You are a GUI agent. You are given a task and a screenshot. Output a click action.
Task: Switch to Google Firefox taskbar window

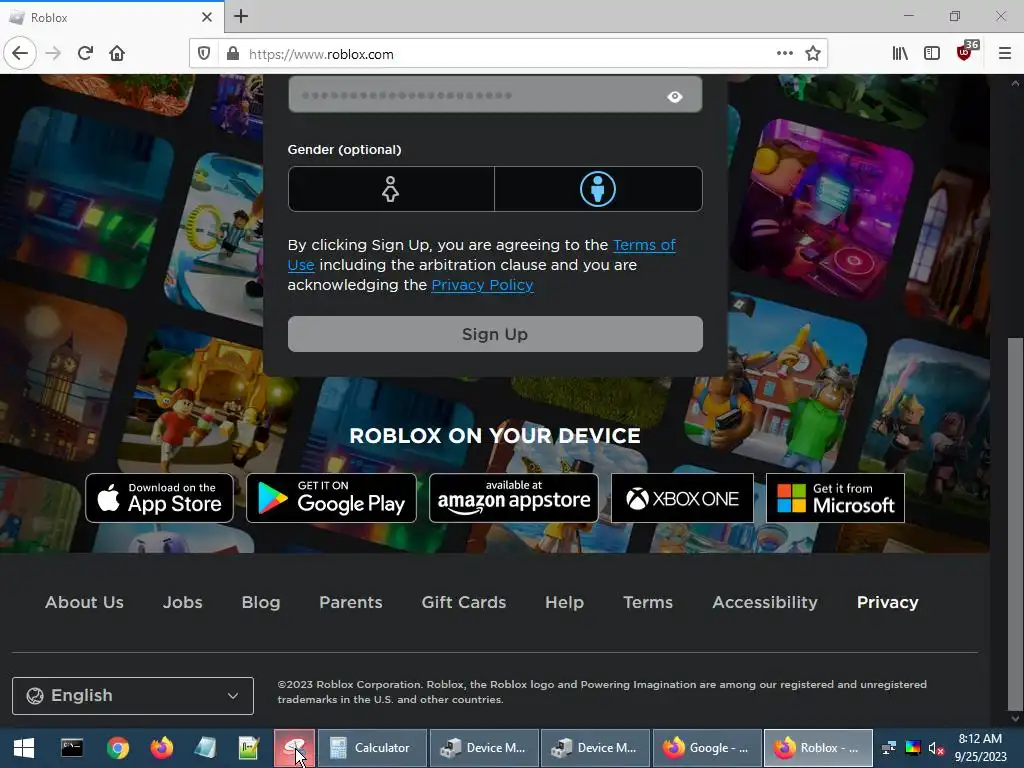click(x=707, y=748)
